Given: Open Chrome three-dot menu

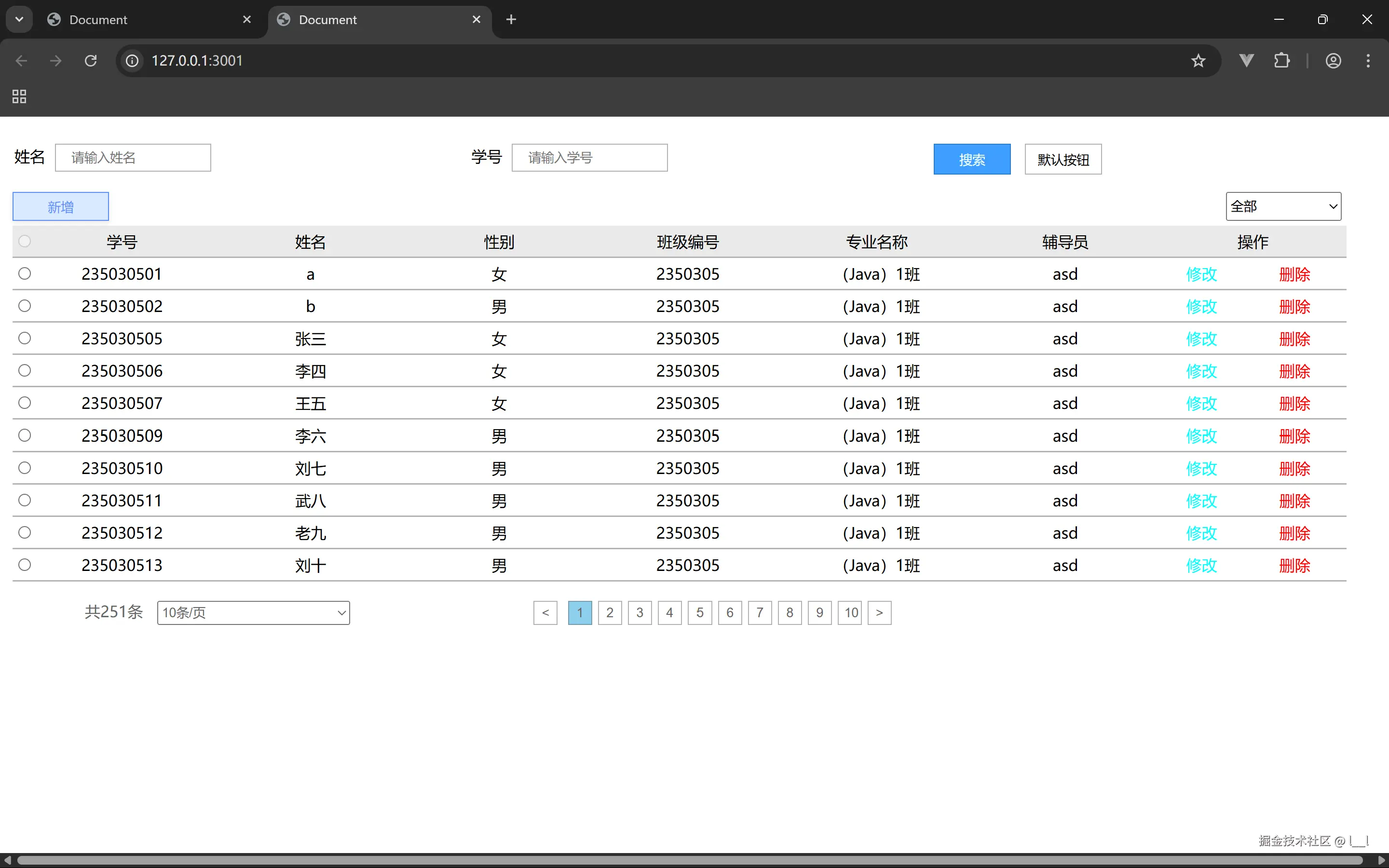Looking at the screenshot, I should pos(1368,61).
